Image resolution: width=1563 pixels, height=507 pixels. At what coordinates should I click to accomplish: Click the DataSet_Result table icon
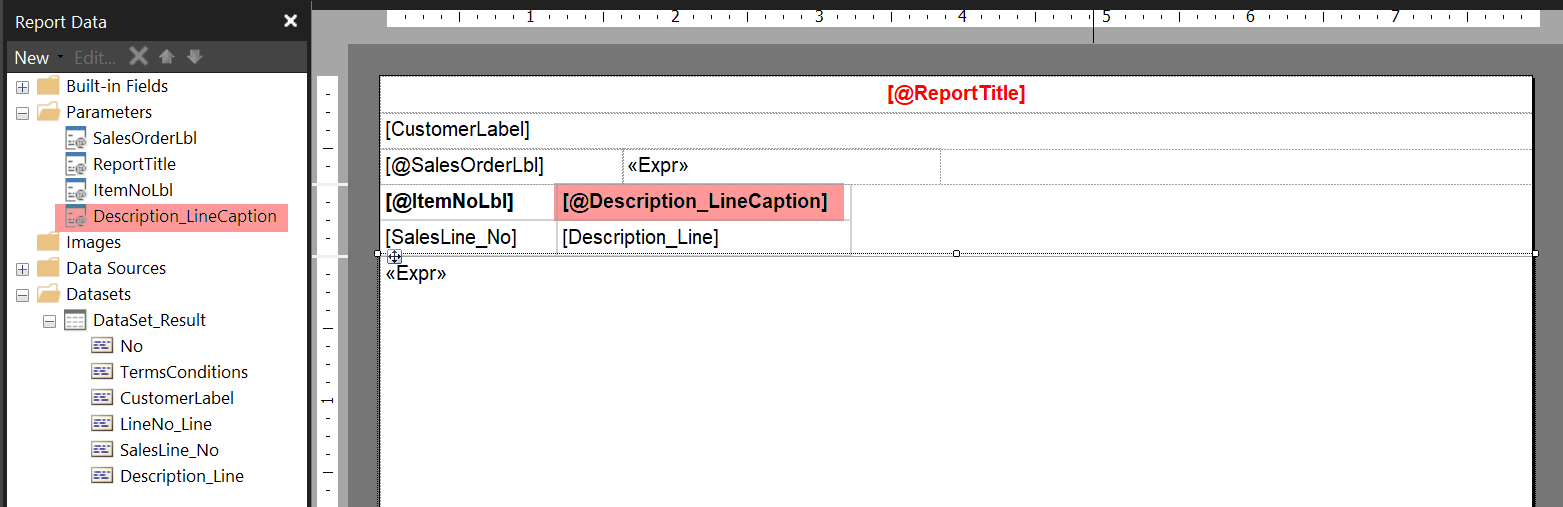(76, 320)
